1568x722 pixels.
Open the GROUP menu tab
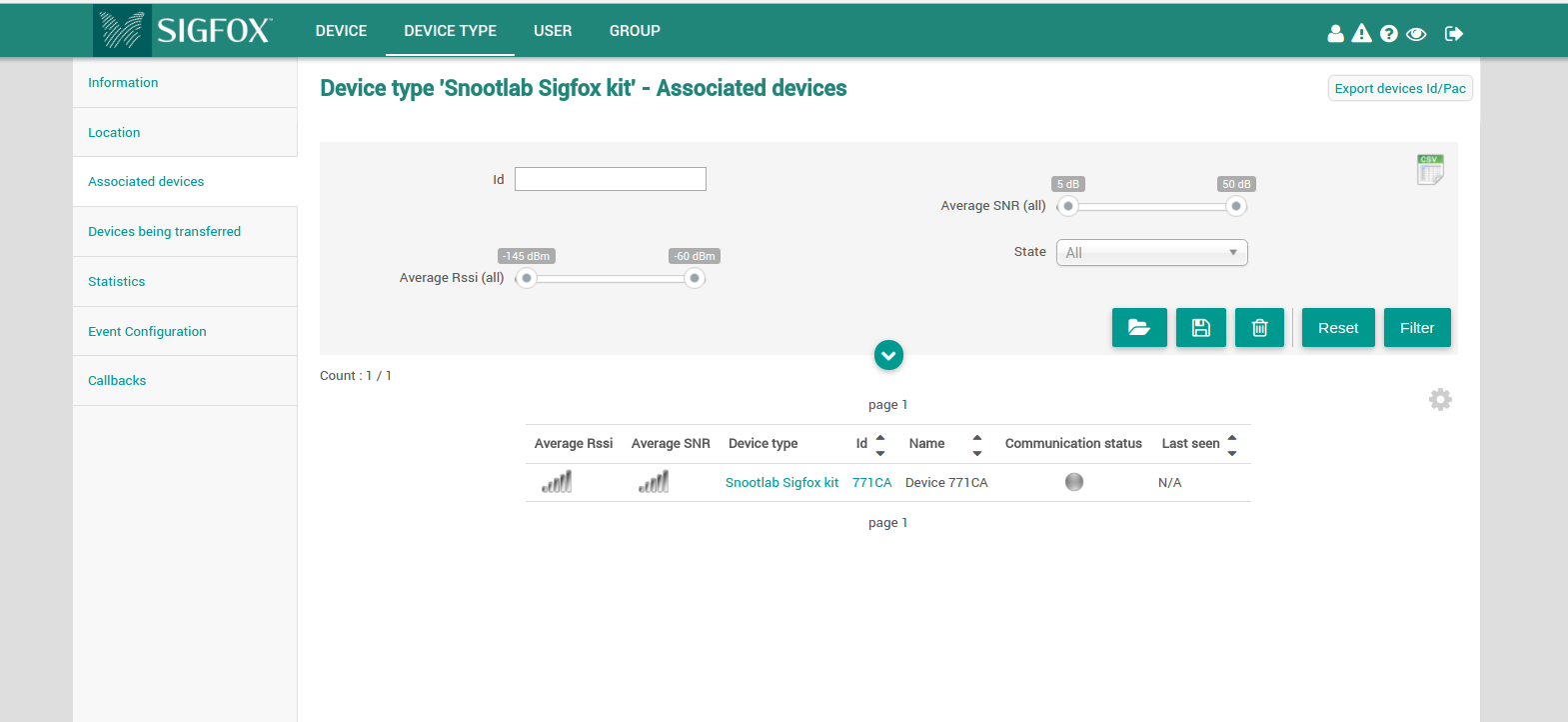coord(635,31)
